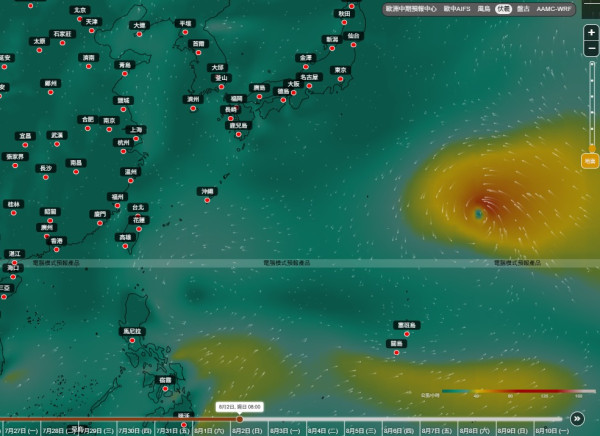Click the red marker under 東京
Image resolution: width=600 pixels, height=436 pixels.
(340, 79)
